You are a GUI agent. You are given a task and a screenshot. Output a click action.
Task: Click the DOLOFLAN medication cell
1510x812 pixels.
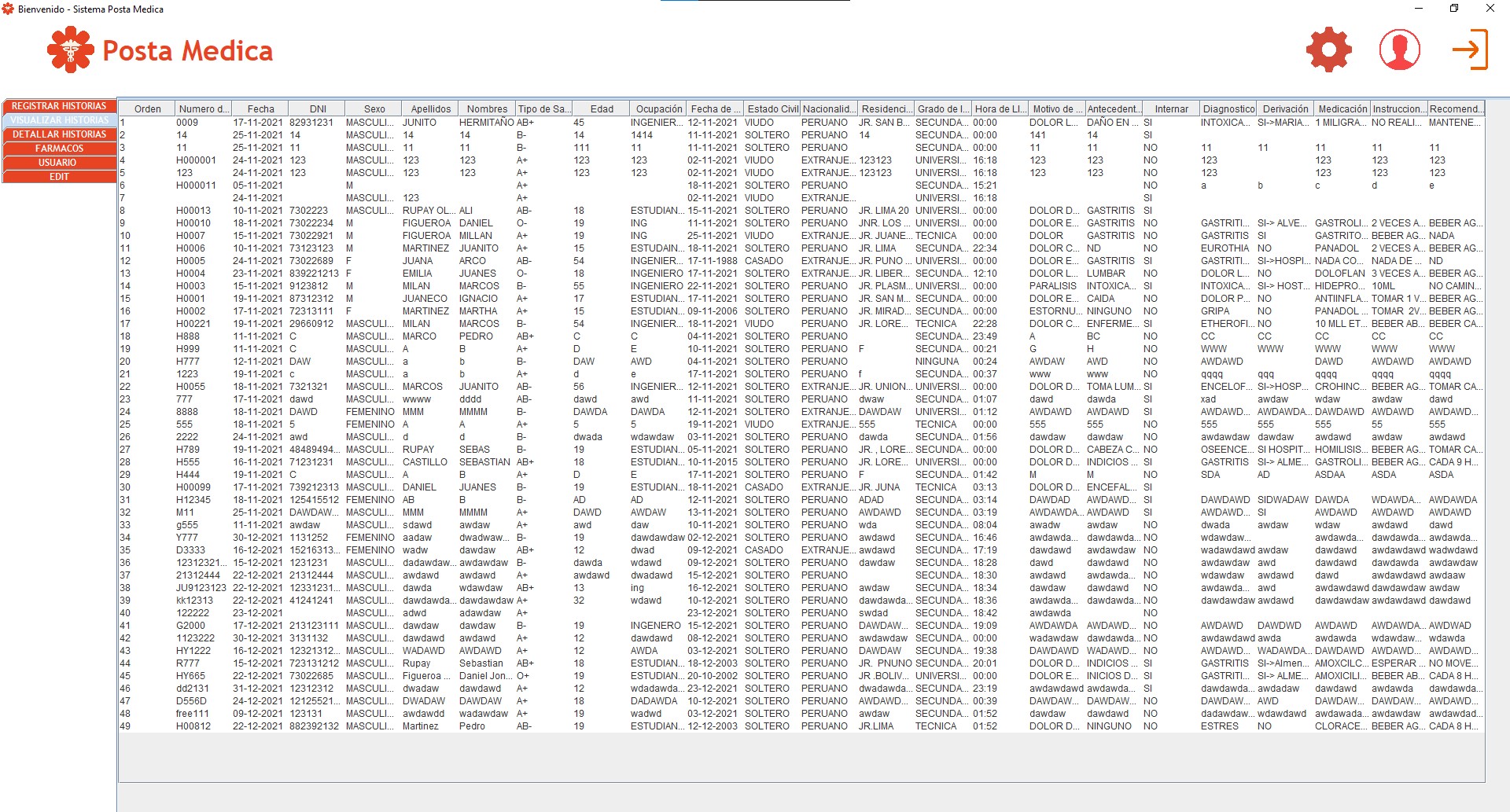click(1342, 274)
